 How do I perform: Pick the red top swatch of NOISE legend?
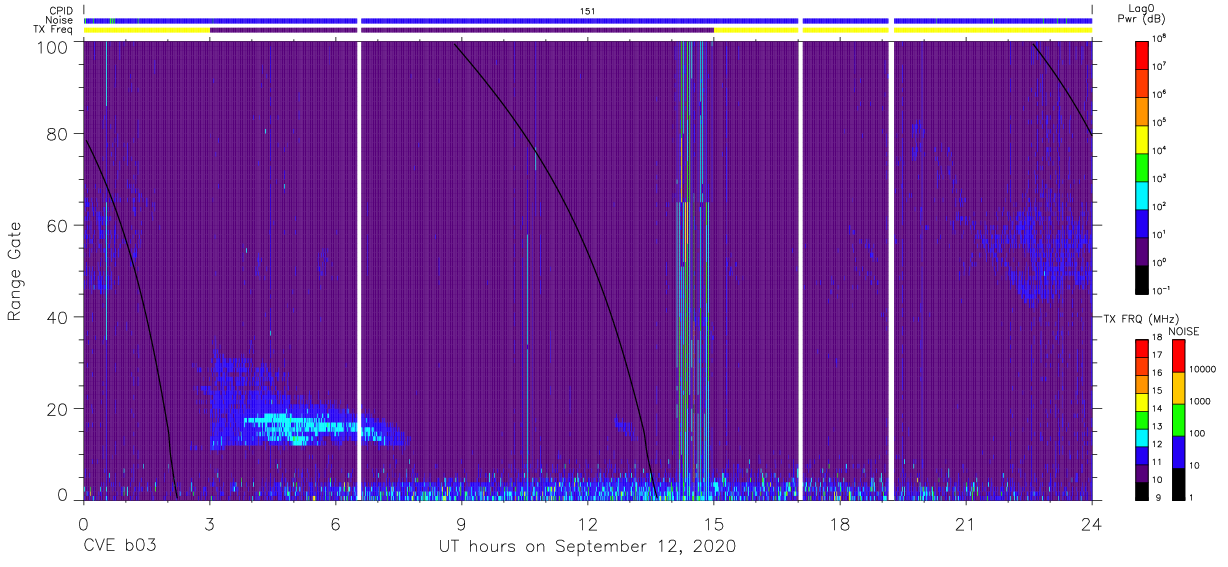point(1178,355)
